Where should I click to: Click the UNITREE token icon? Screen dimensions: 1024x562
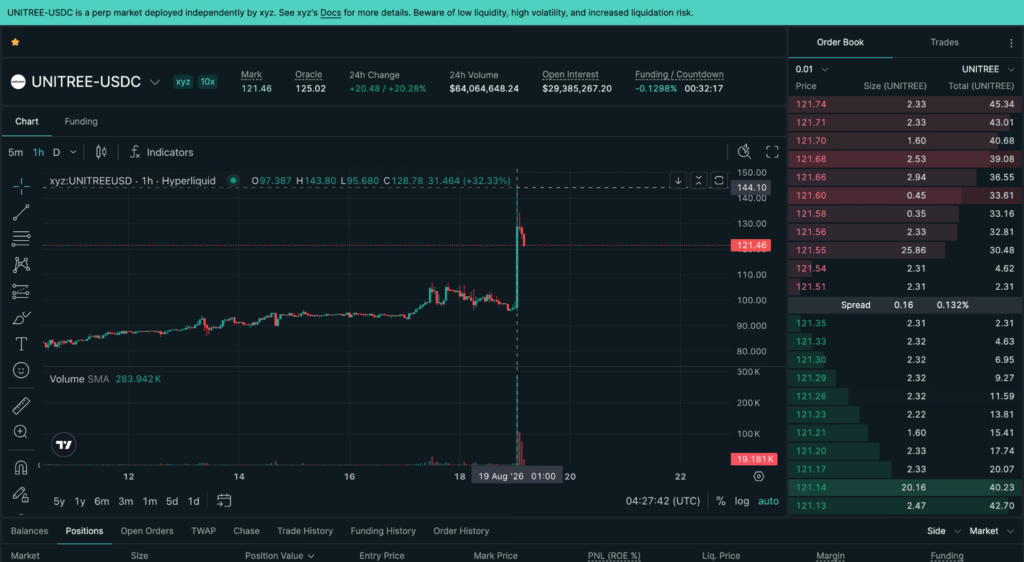pos(18,82)
